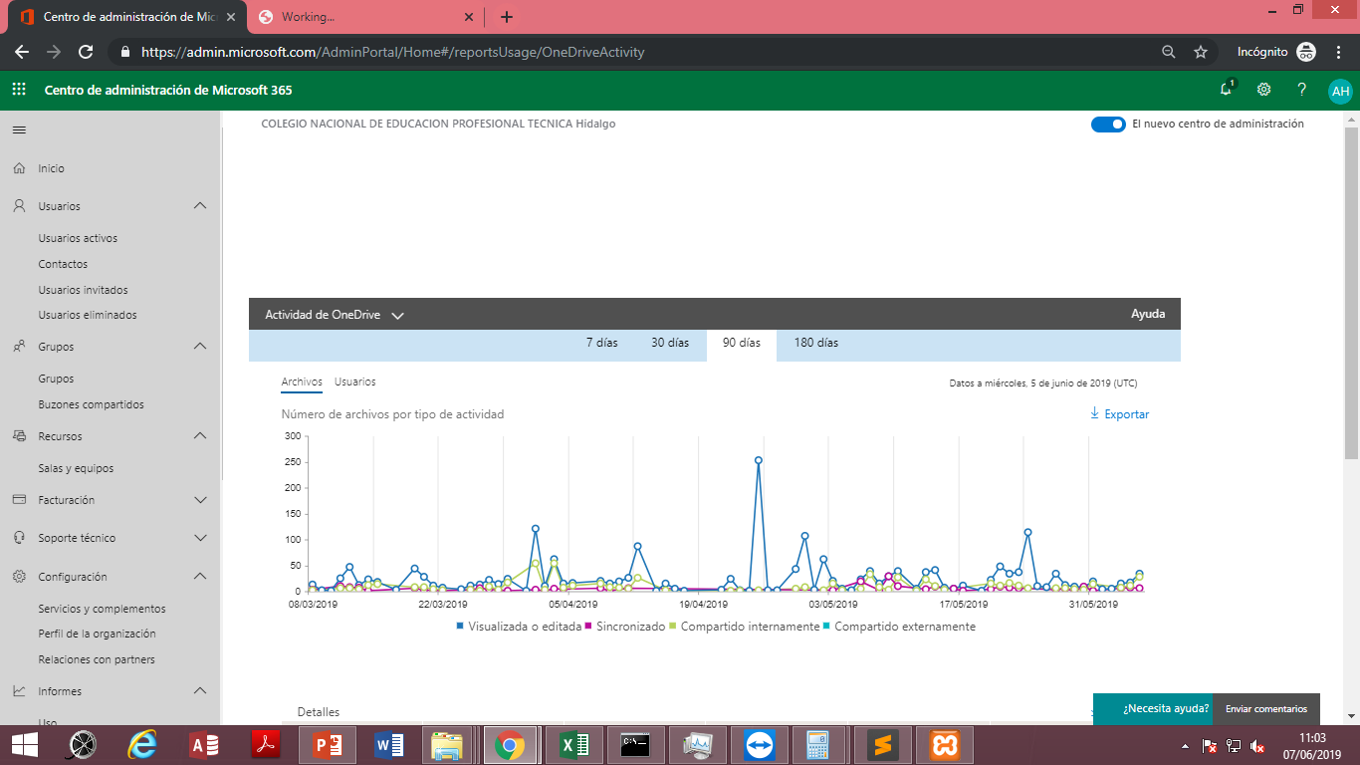Click the Inicio home icon
Viewport: 1360px width, 765px height.
click(x=19, y=168)
